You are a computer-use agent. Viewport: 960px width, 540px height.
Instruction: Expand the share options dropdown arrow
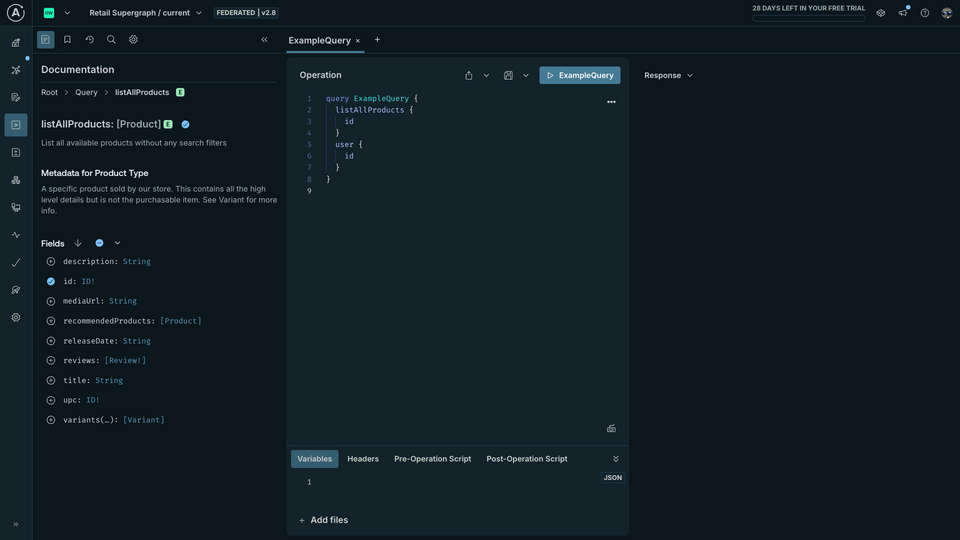tap(486, 75)
